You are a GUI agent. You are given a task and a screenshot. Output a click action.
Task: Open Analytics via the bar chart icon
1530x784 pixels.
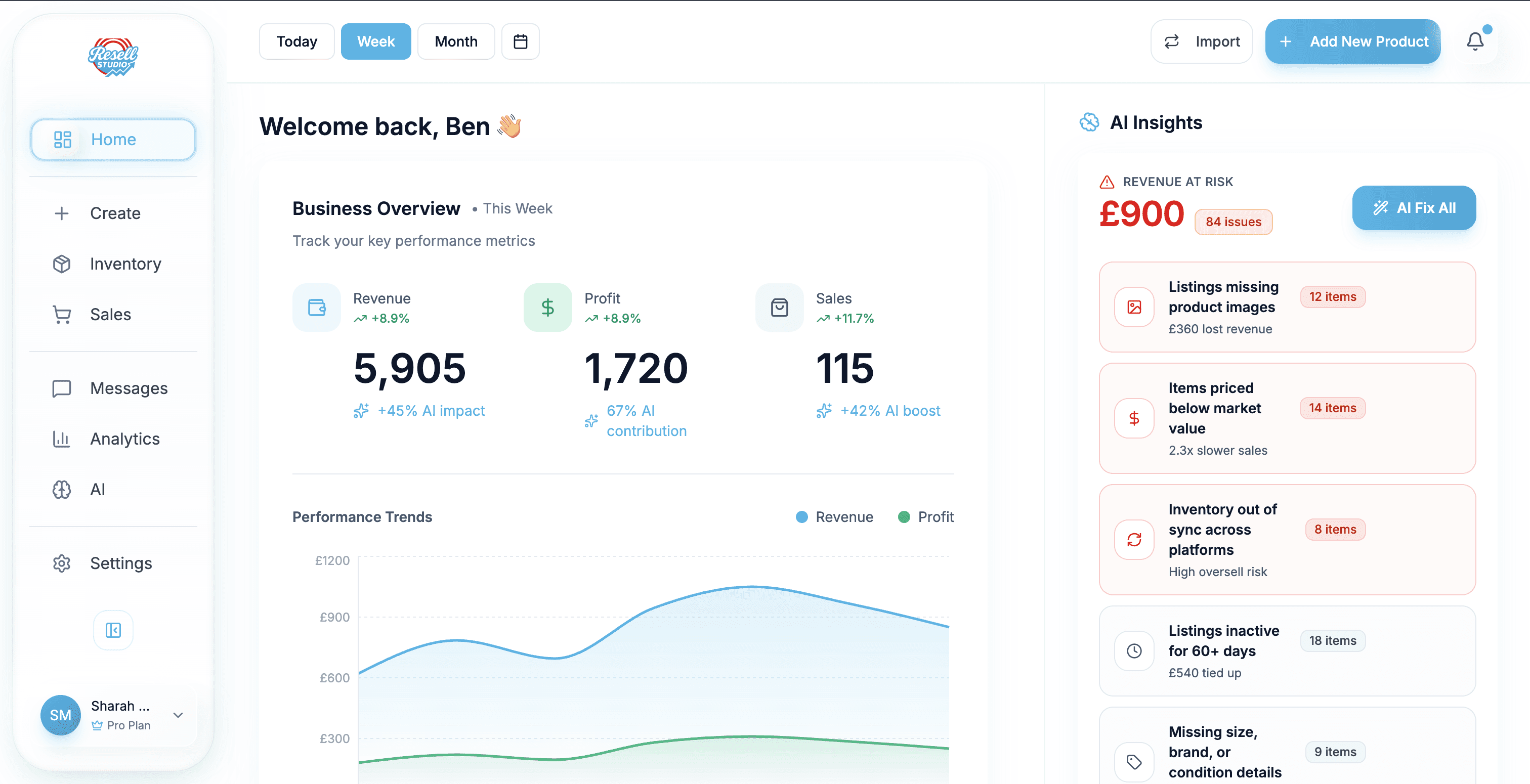pyautogui.click(x=62, y=439)
